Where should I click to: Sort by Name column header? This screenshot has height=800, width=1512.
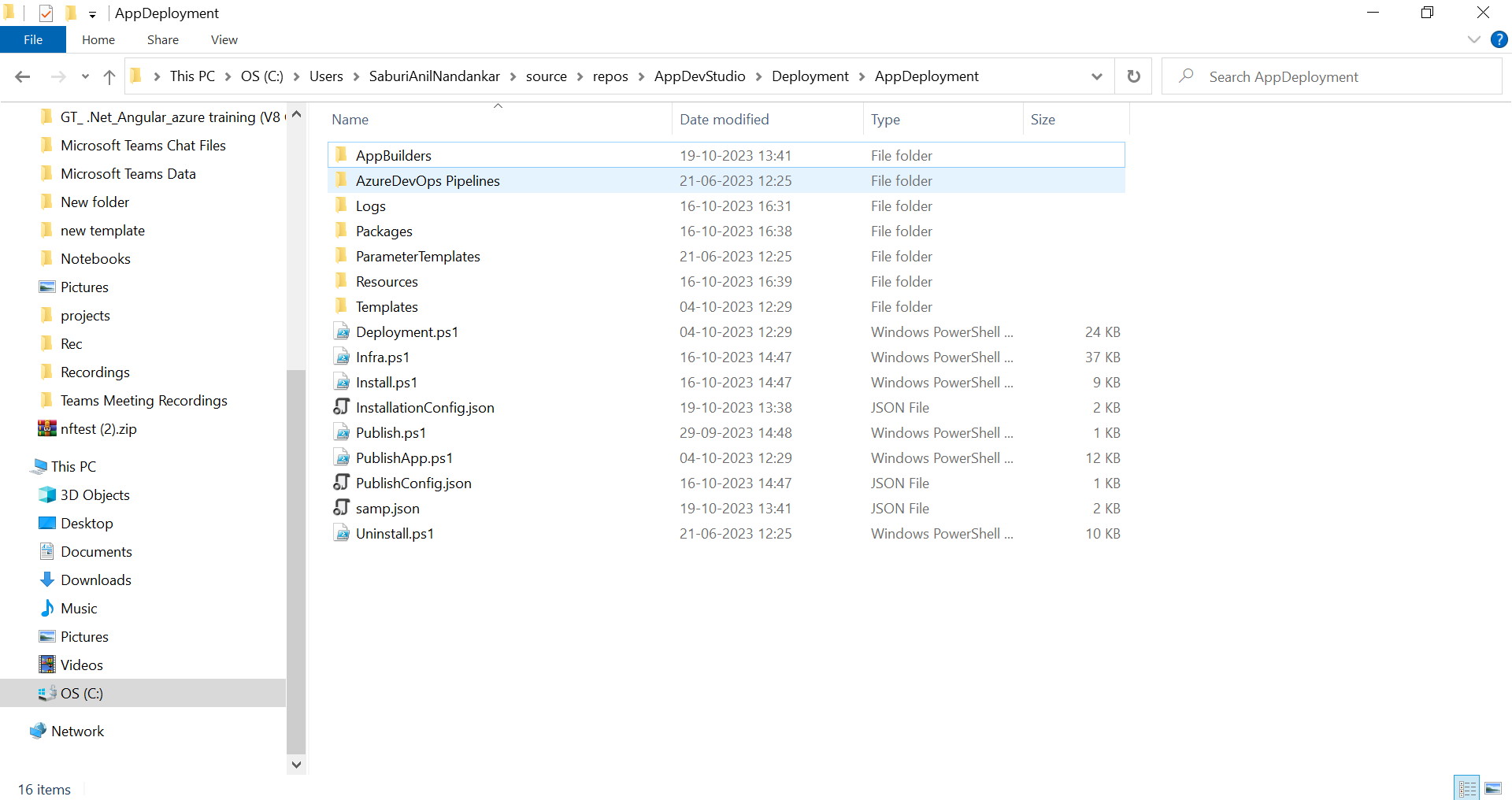[x=499, y=119]
